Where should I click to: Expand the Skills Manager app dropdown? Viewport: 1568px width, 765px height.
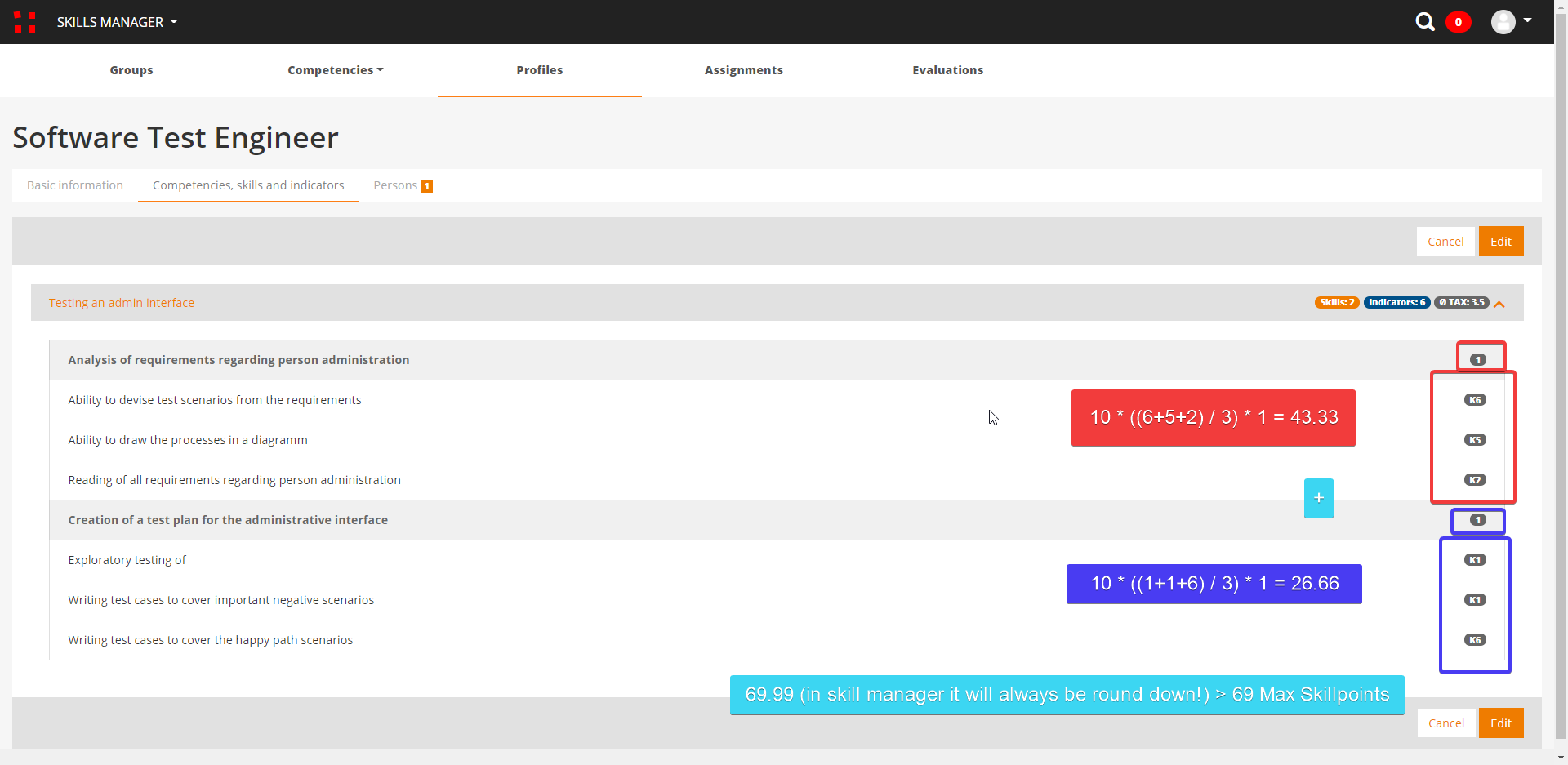tap(117, 22)
